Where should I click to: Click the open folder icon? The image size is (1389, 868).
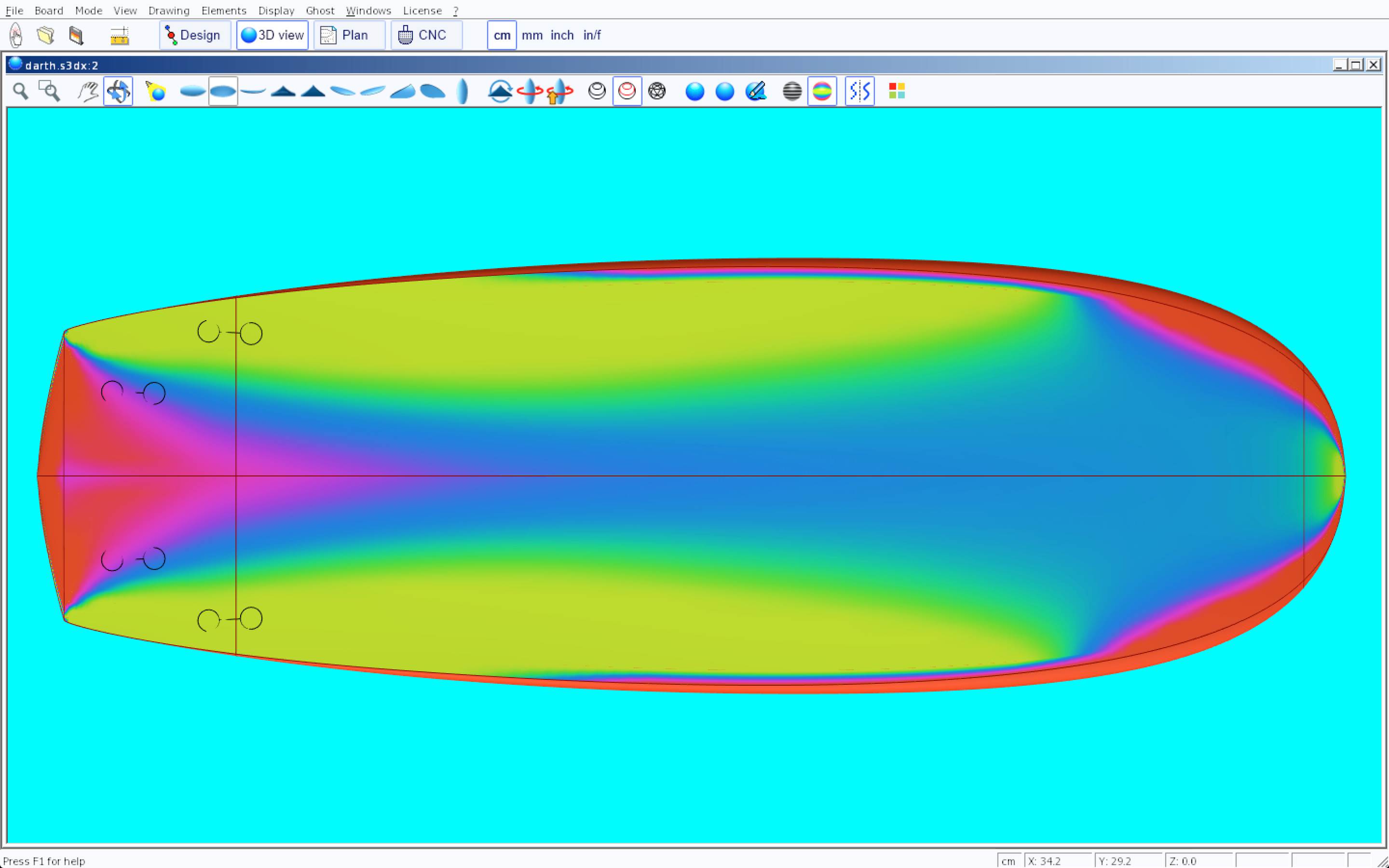point(45,35)
